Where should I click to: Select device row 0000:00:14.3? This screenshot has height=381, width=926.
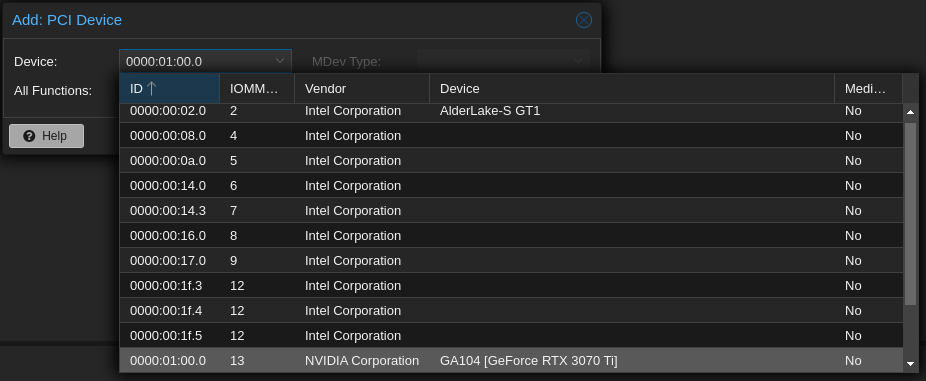(x=511, y=210)
